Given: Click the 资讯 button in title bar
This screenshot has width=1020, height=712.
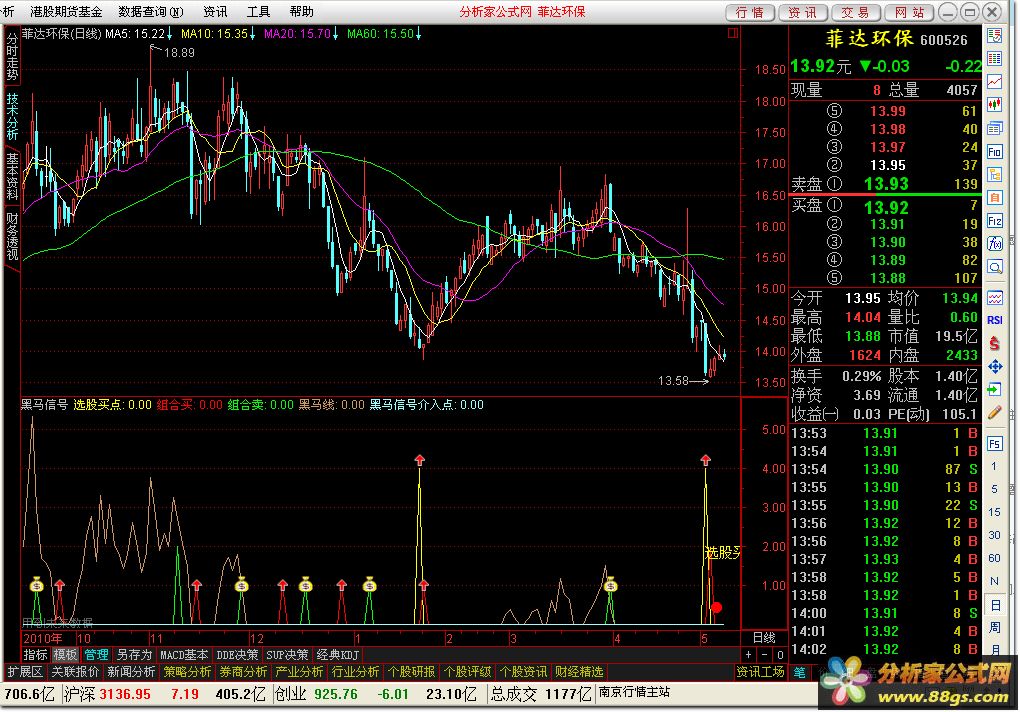Looking at the screenshot, I should coord(802,12).
